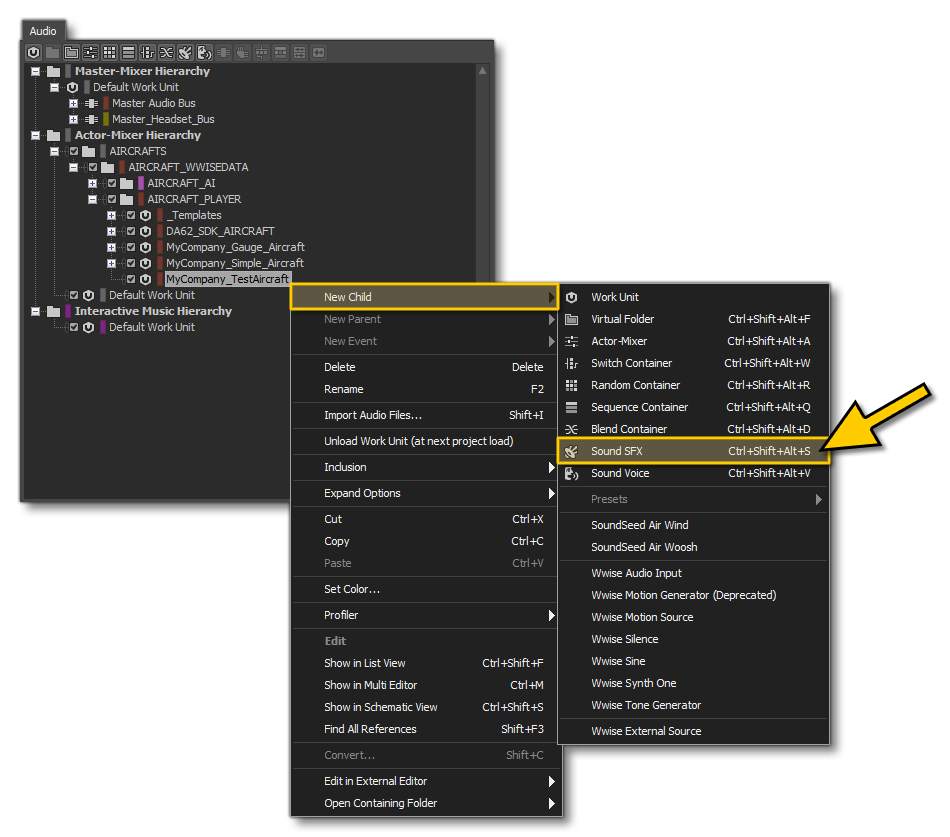Select the Sequence Container filter icon
950x837 pixels.
pyautogui.click(x=127, y=52)
